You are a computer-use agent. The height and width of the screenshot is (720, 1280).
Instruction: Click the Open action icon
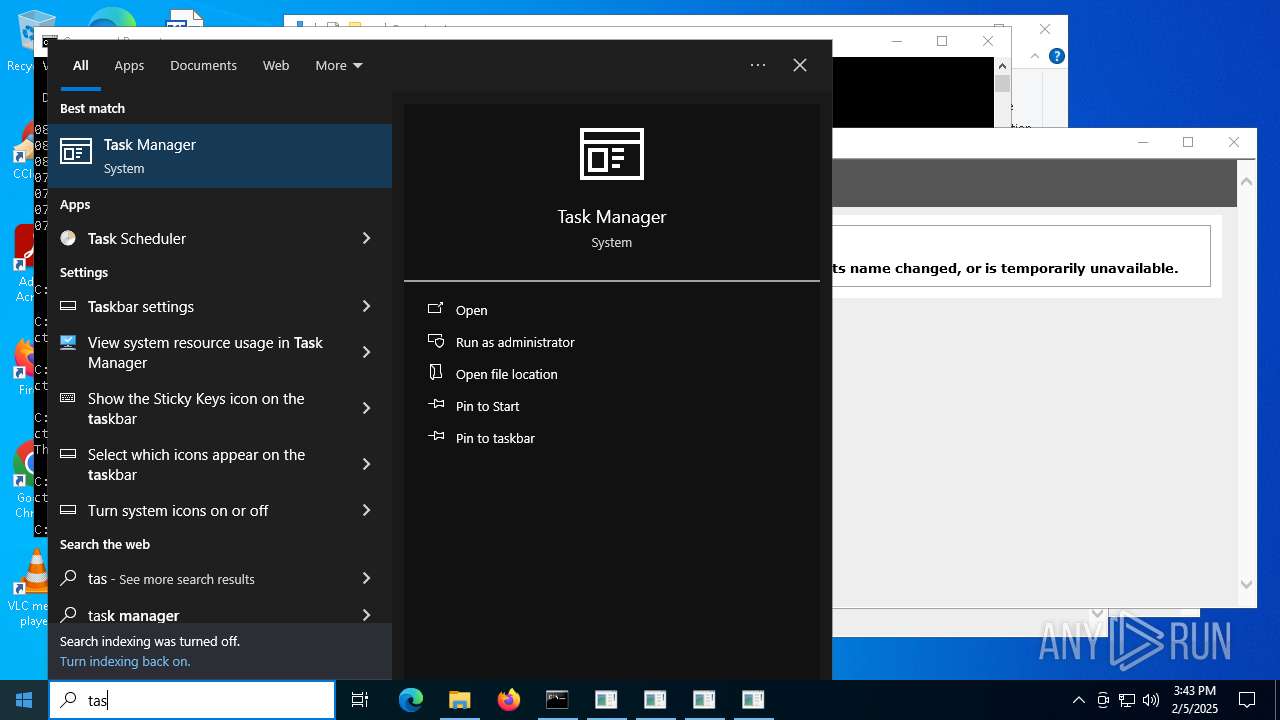tap(436, 309)
